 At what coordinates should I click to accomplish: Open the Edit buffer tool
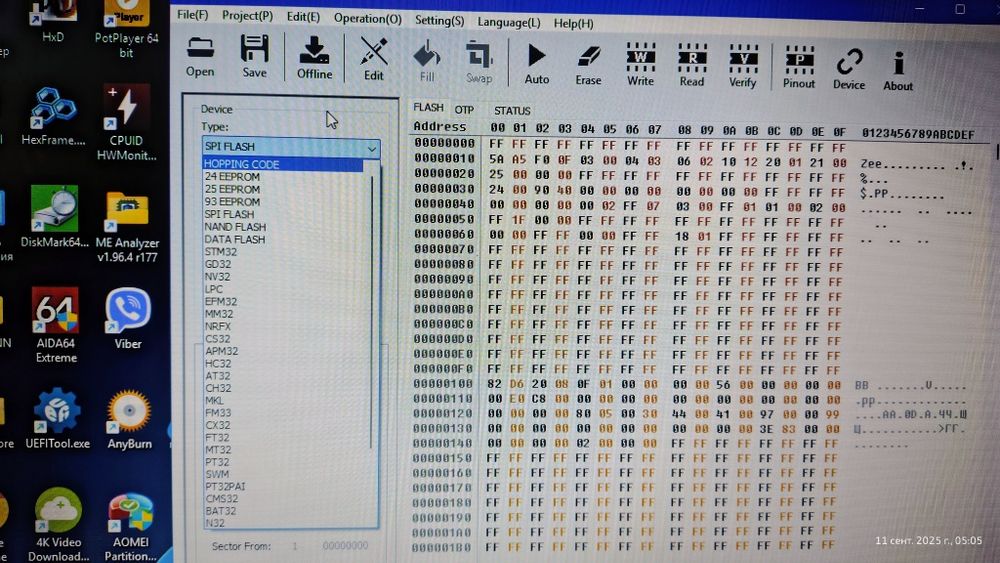(x=374, y=59)
